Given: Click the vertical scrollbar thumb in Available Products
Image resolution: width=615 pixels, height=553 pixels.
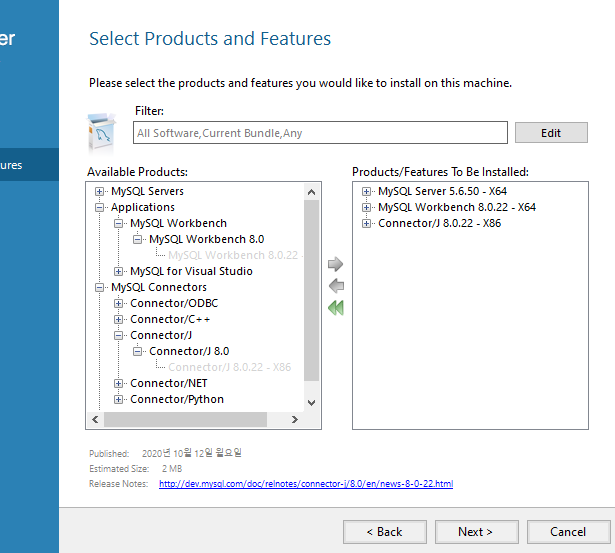Looking at the screenshot, I should [311, 290].
